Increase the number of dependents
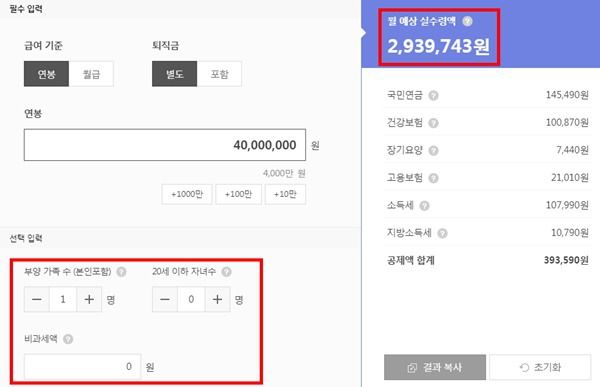Viewport: 600px width, 387px height. [x=89, y=299]
